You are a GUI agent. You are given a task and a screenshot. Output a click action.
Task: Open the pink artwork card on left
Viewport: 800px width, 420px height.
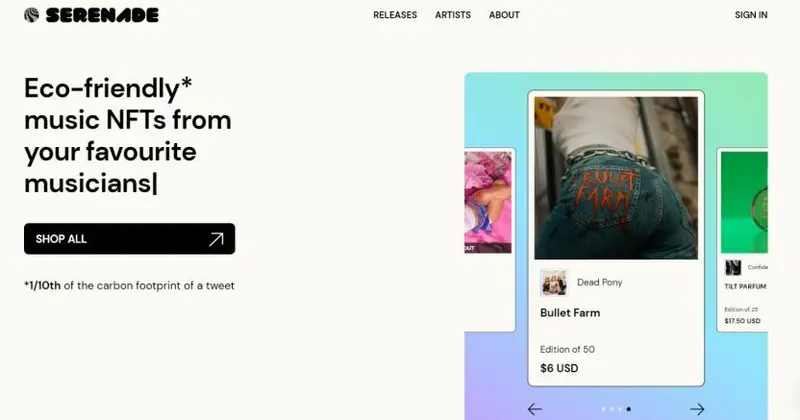pyautogui.click(x=490, y=240)
